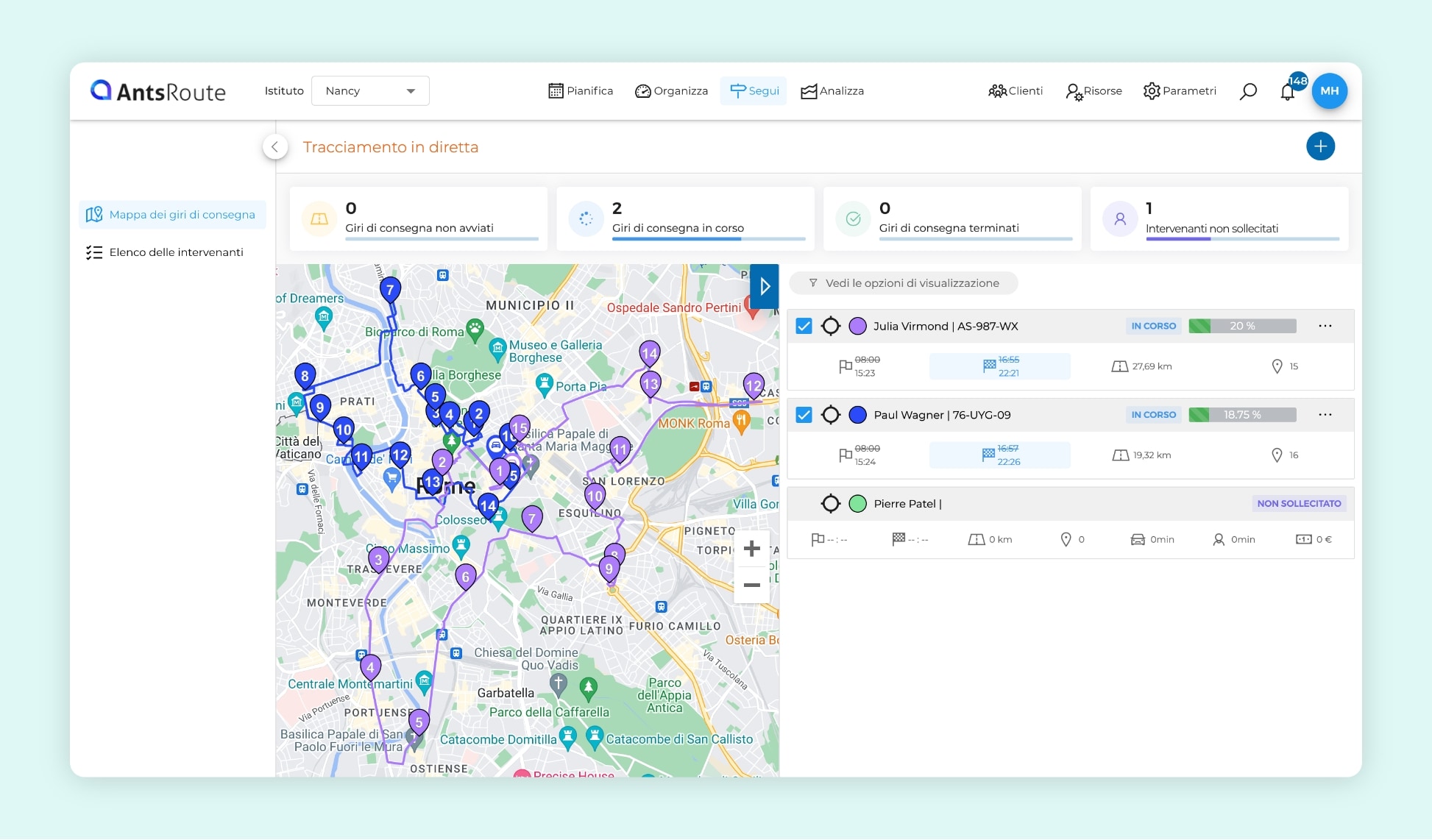Screen dimensions: 1432x840
Task: Collapse the panel using the left chevron arrow
Action: 275,146
